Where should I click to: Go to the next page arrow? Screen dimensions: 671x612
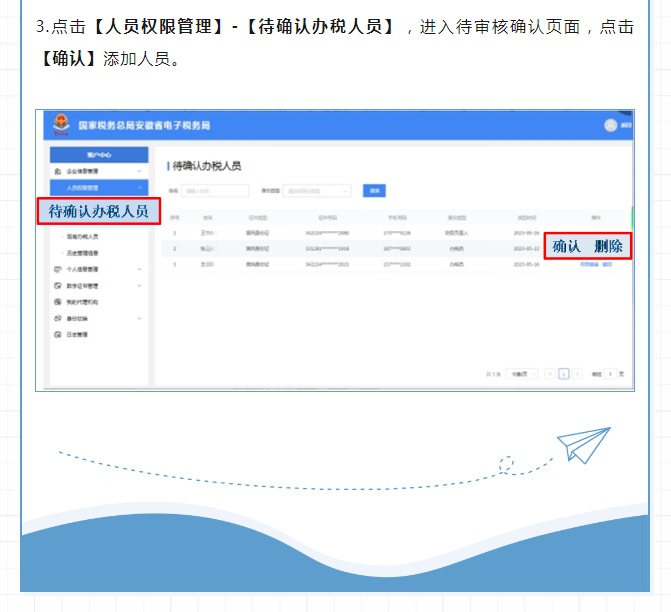tap(578, 374)
